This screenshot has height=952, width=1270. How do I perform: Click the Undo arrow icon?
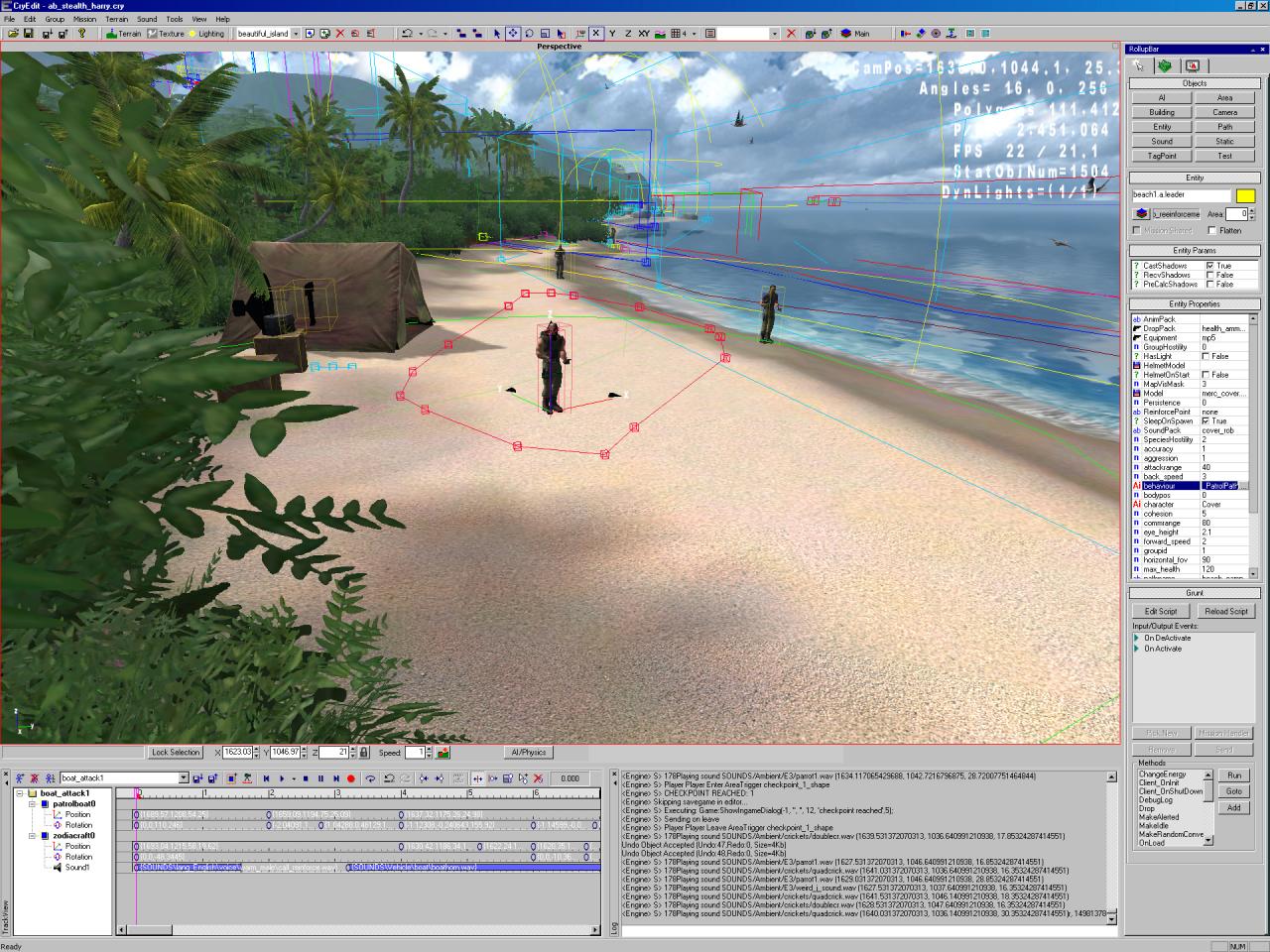(407, 34)
